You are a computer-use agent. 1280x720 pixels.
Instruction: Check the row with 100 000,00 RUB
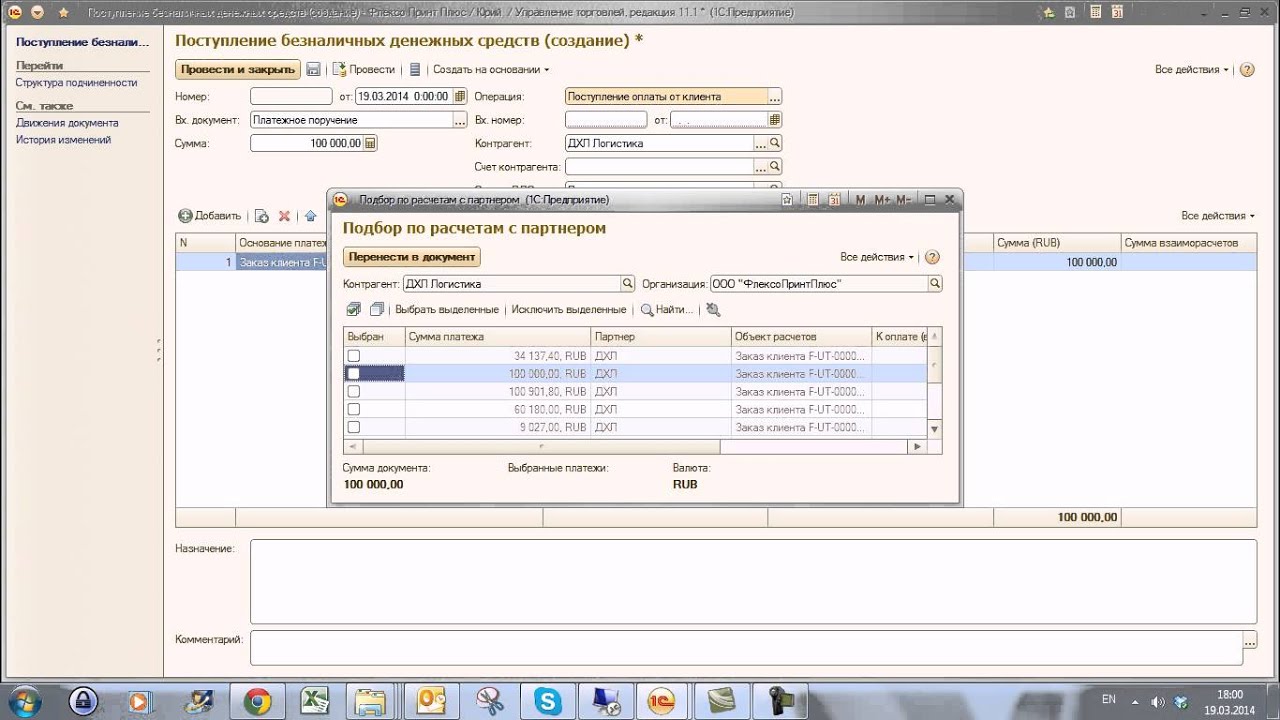coord(353,374)
